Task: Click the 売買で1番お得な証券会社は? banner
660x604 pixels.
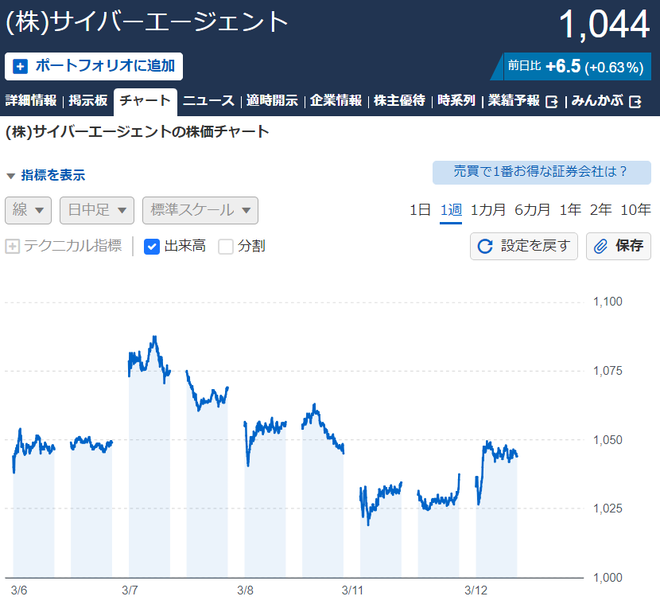Action: tap(541, 172)
